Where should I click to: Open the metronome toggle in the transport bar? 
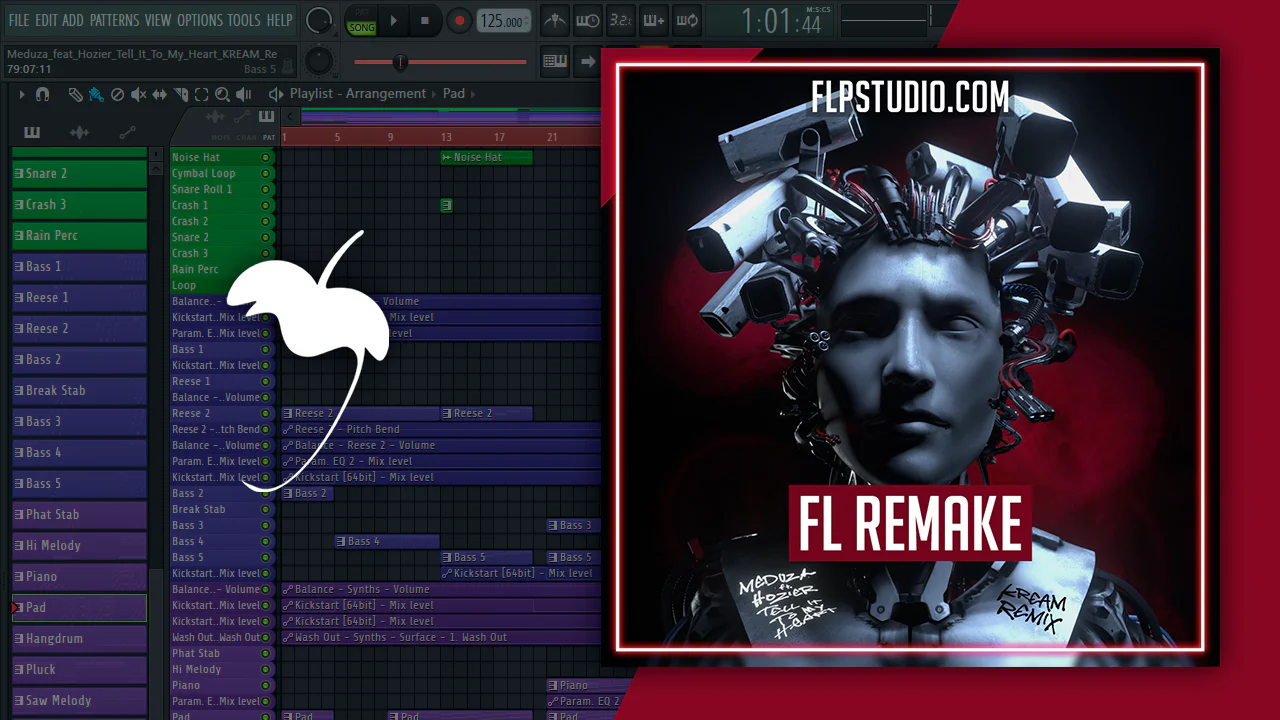pyautogui.click(x=555, y=20)
